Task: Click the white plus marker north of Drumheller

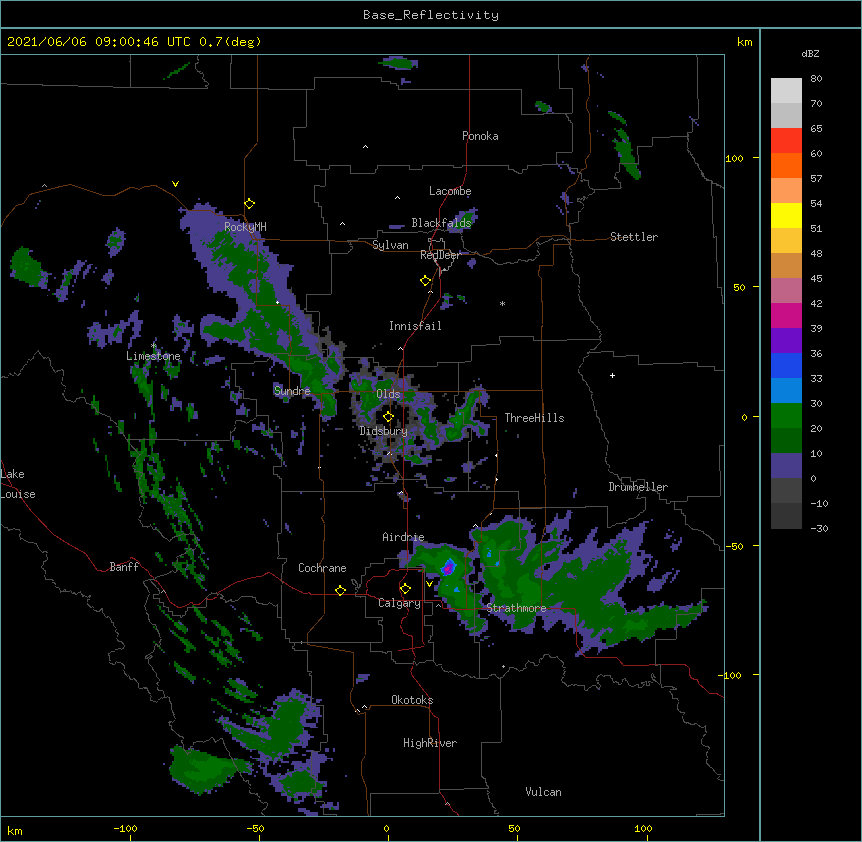Action: click(x=612, y=375)
